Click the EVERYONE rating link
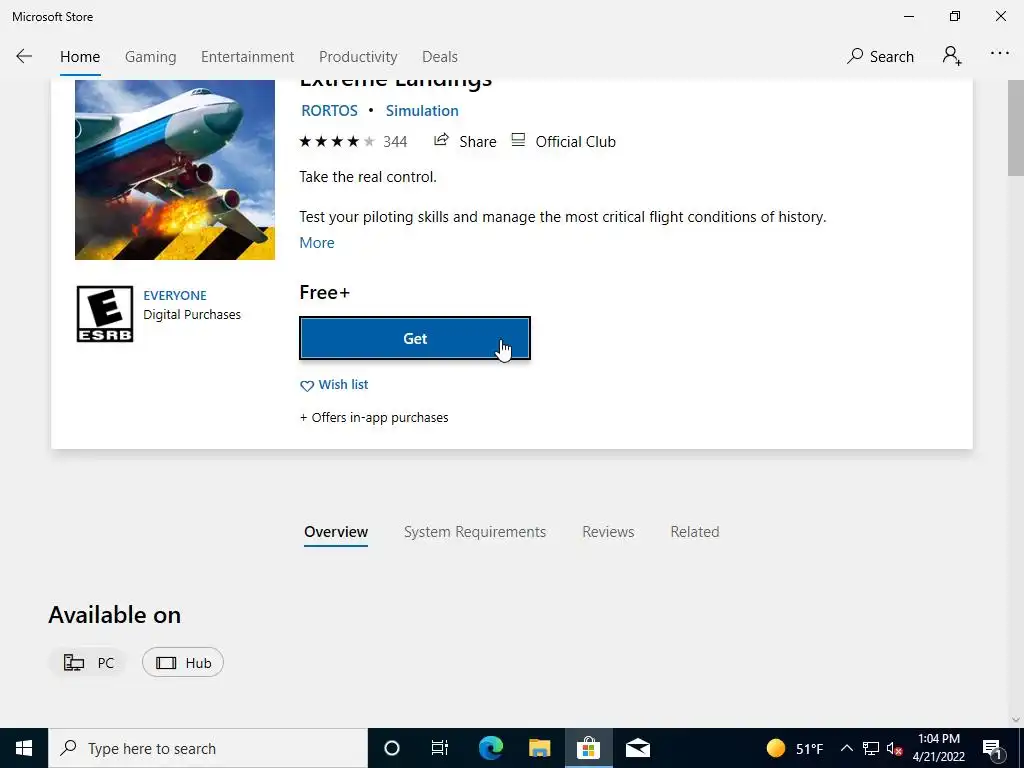The width and height of the screenshot is (1024, 768). pyautogui.click(x=175, y=295)
